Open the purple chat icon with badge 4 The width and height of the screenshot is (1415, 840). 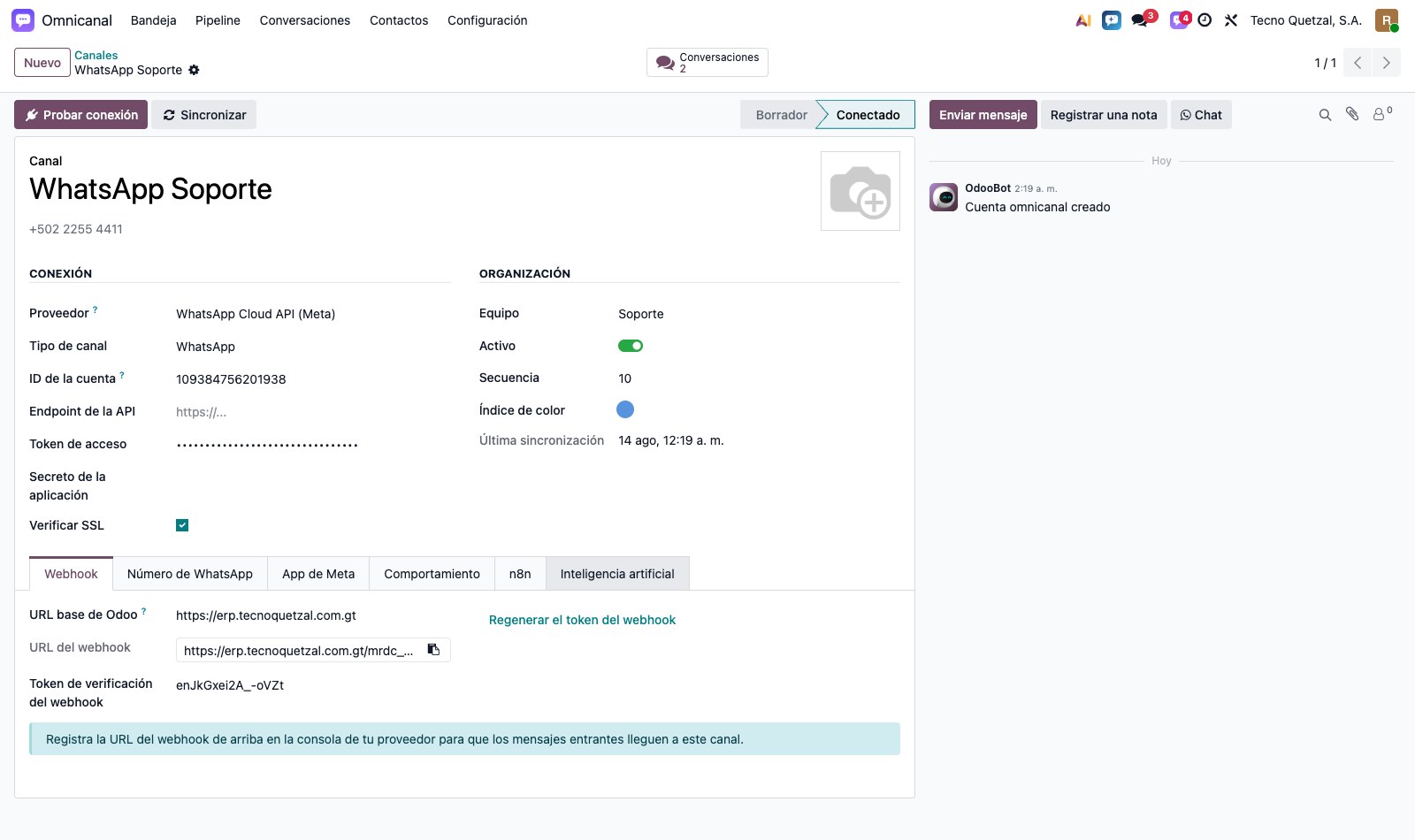(1180, 19)
